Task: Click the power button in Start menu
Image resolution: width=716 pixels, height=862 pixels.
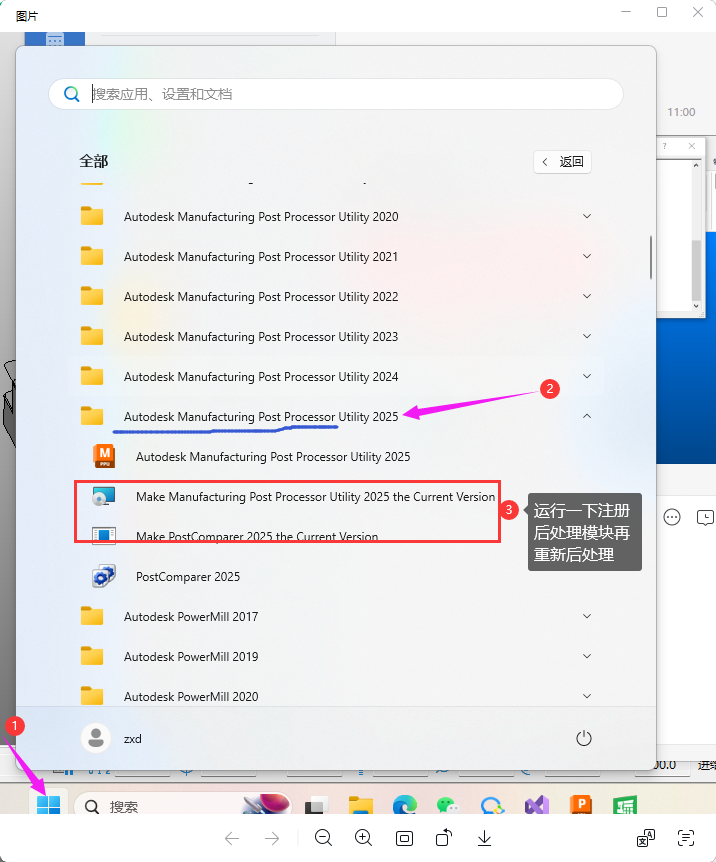Action: [x=583, y=738]
